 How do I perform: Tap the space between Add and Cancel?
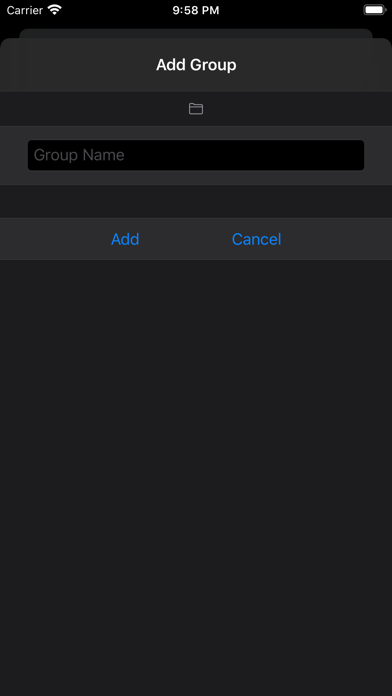(186, 239)
